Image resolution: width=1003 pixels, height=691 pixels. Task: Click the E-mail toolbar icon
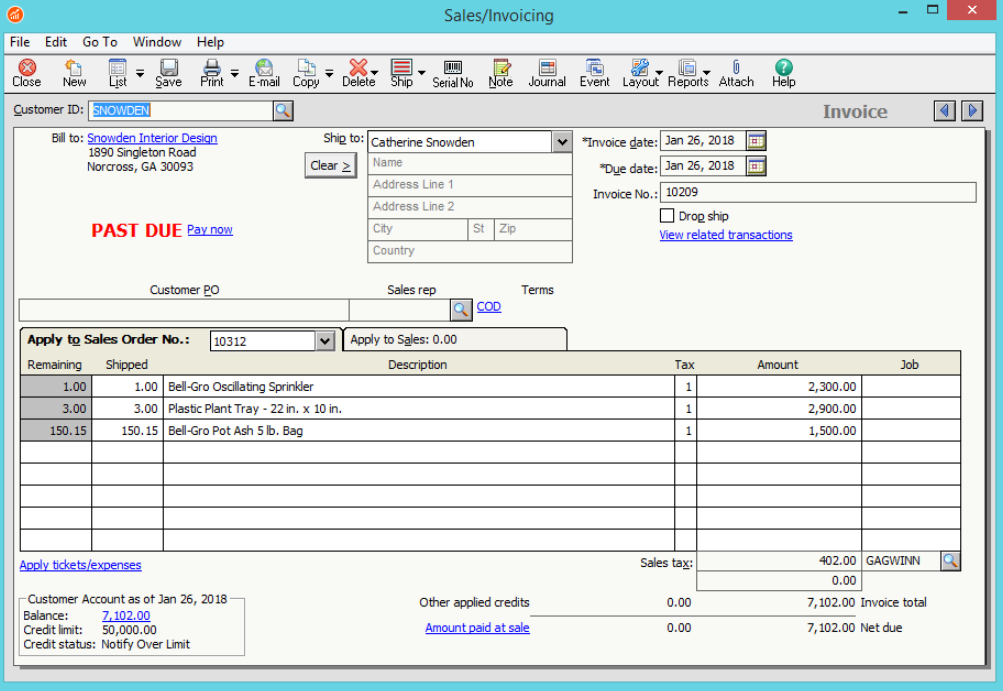coord(263,73)
